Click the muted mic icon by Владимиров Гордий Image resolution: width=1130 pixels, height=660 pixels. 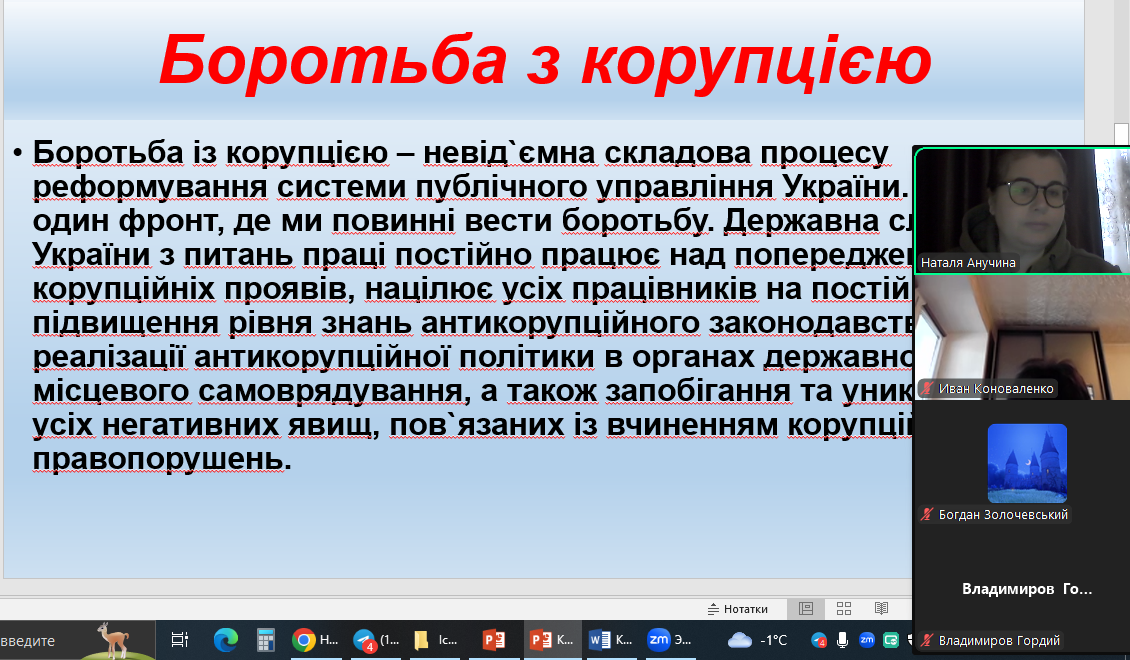pyautogui.click(x=927, y=641)
